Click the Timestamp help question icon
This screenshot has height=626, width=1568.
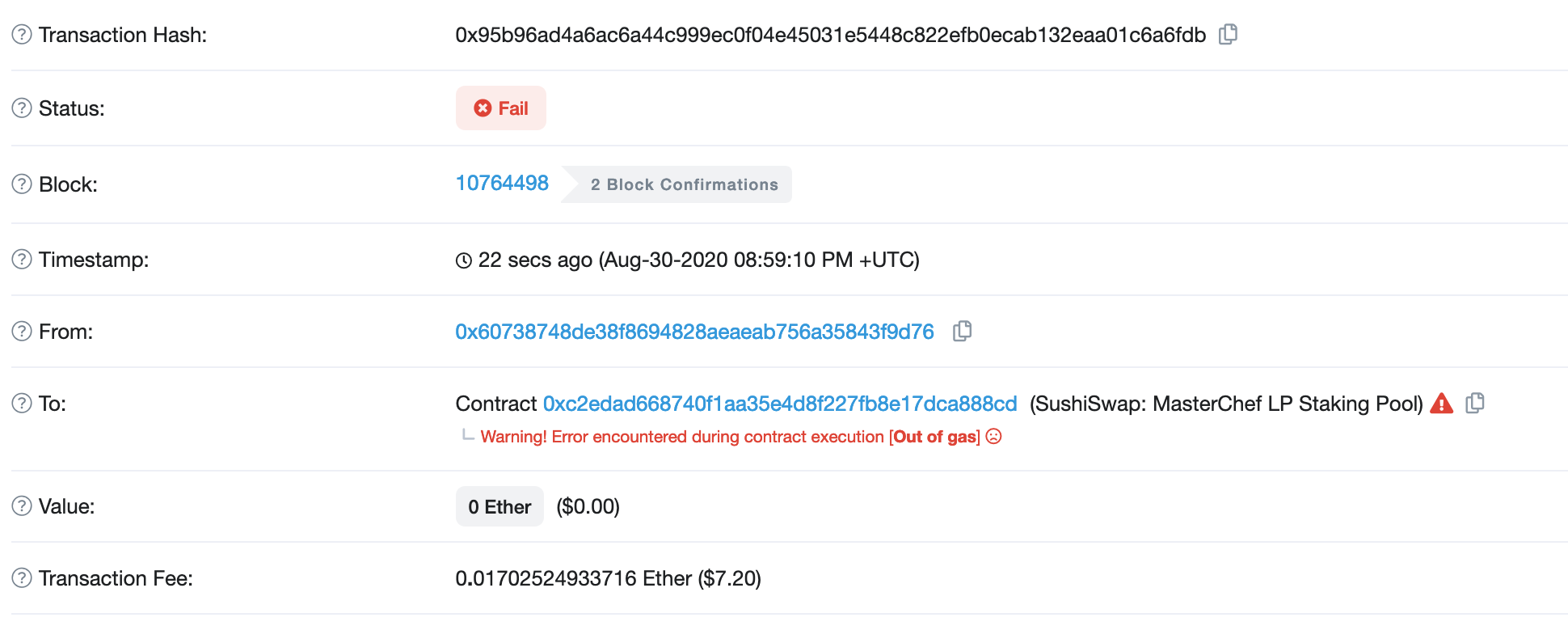[22, 260]
